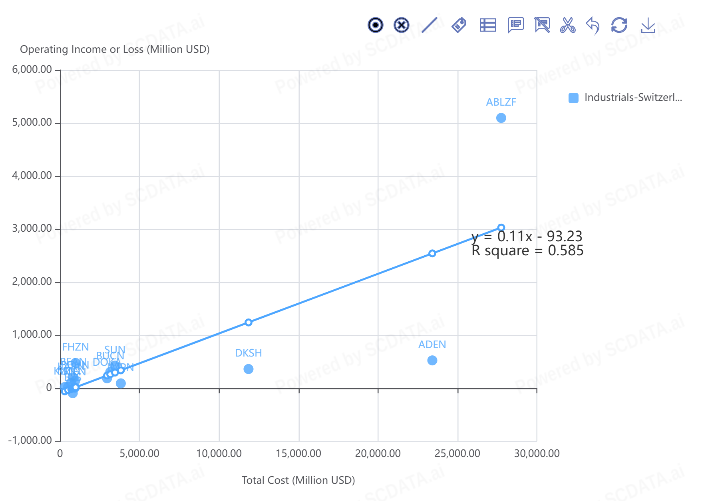
Task: Open the data table view icon
Action: 488,25
